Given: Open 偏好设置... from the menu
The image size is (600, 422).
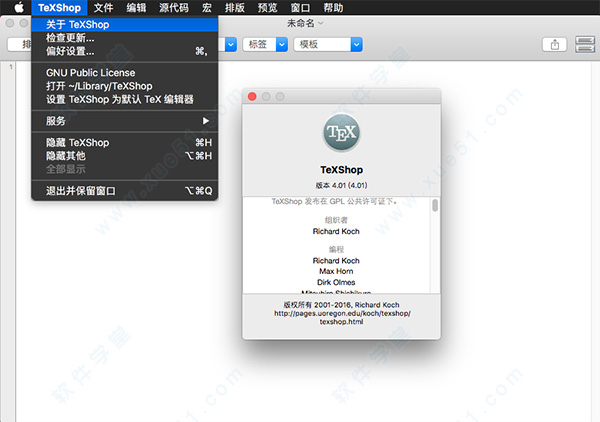Looking at the screenshot, I should (125, 51).
